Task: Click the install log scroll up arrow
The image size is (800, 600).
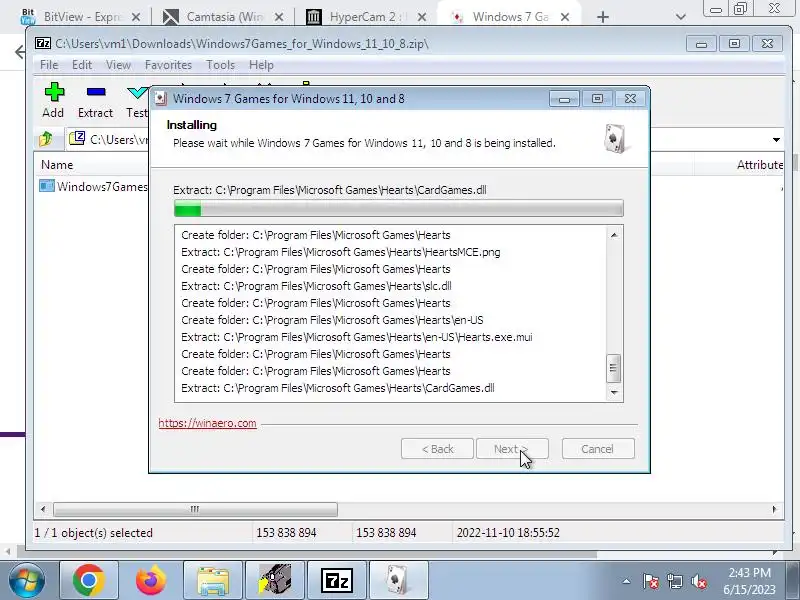Action: [614, 235]
